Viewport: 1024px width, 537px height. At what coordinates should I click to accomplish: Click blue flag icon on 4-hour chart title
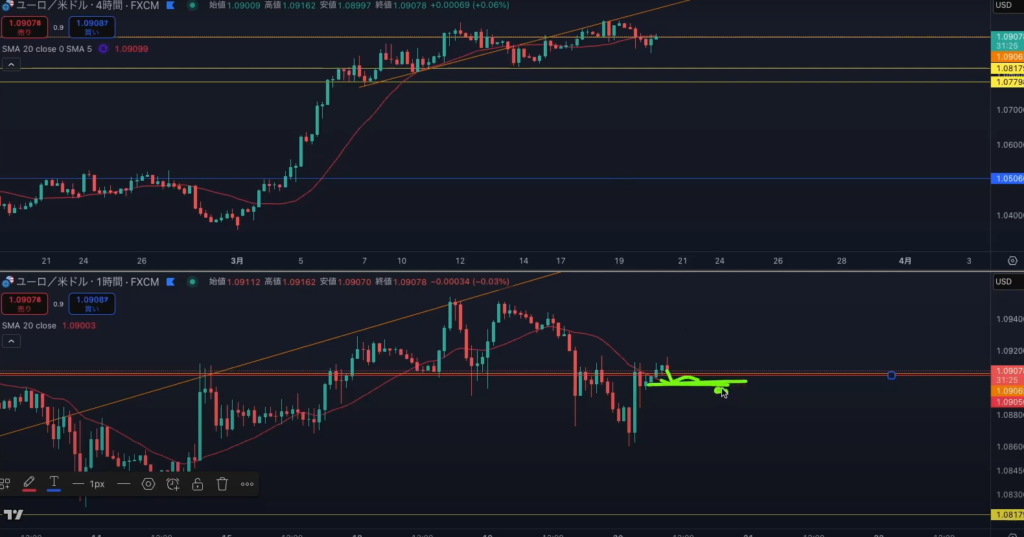coord(170,5)
